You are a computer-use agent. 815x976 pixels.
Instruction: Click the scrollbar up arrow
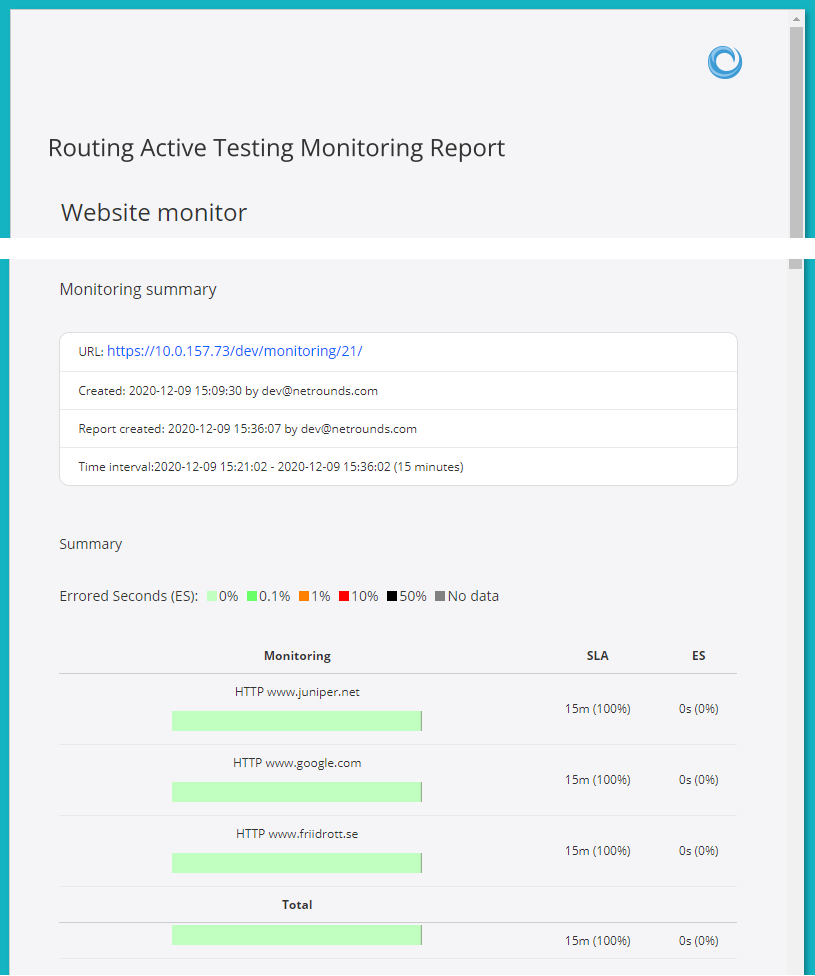[796, 19]
